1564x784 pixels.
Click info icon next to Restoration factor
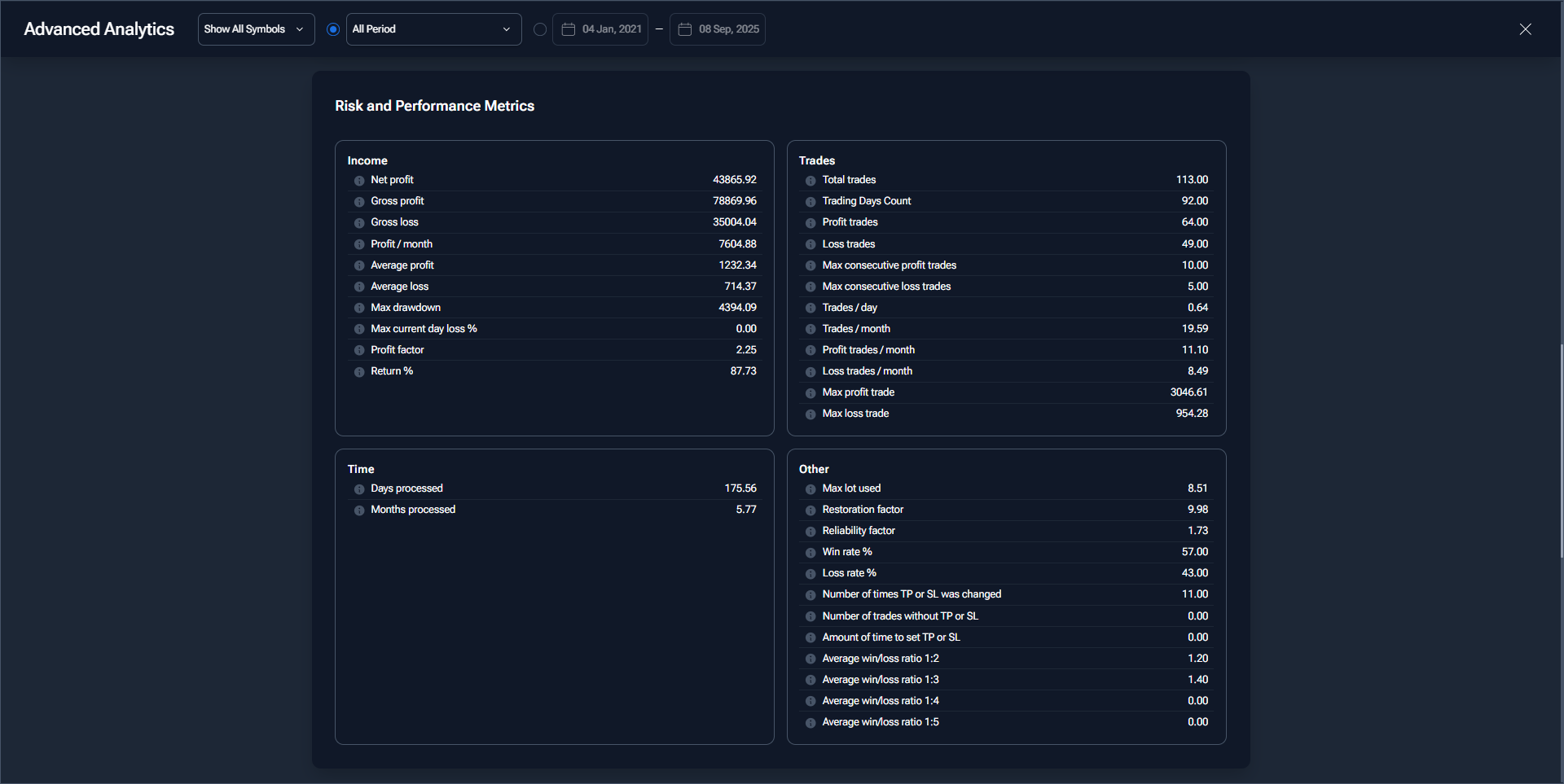point(811,510)
